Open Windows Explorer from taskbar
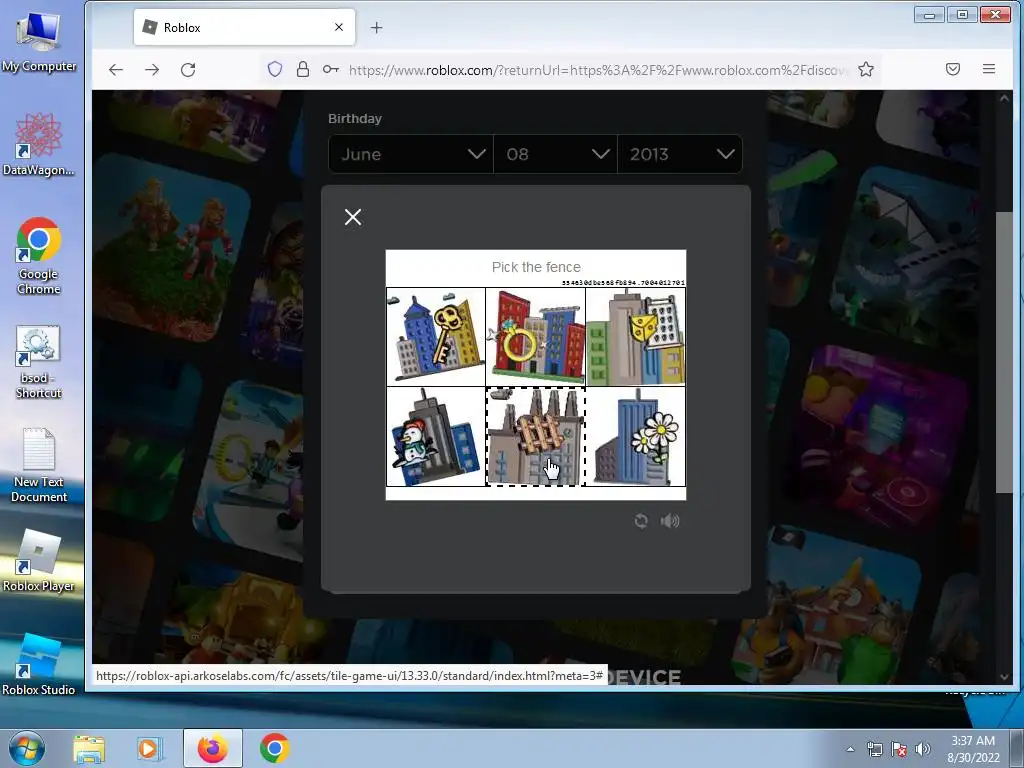 click(89, 748)
